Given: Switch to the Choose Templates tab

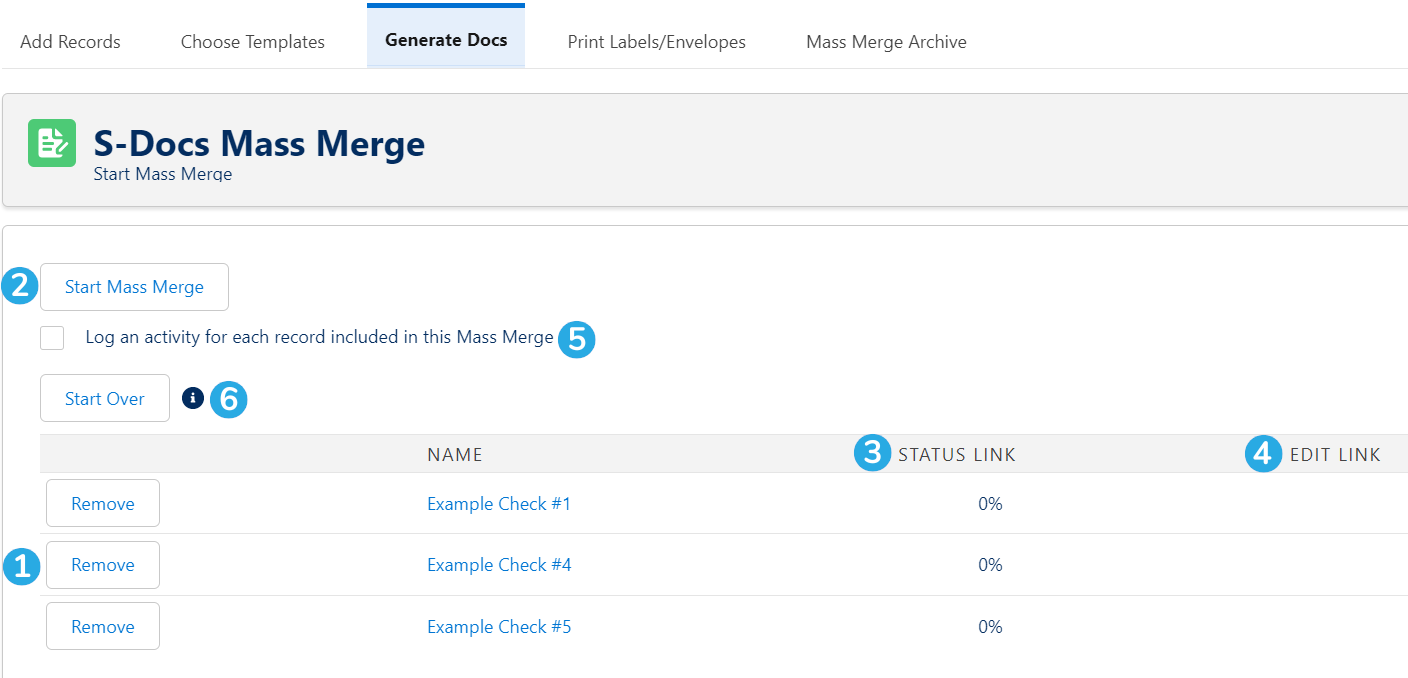Looking at the screenshot, I should 253,42.
